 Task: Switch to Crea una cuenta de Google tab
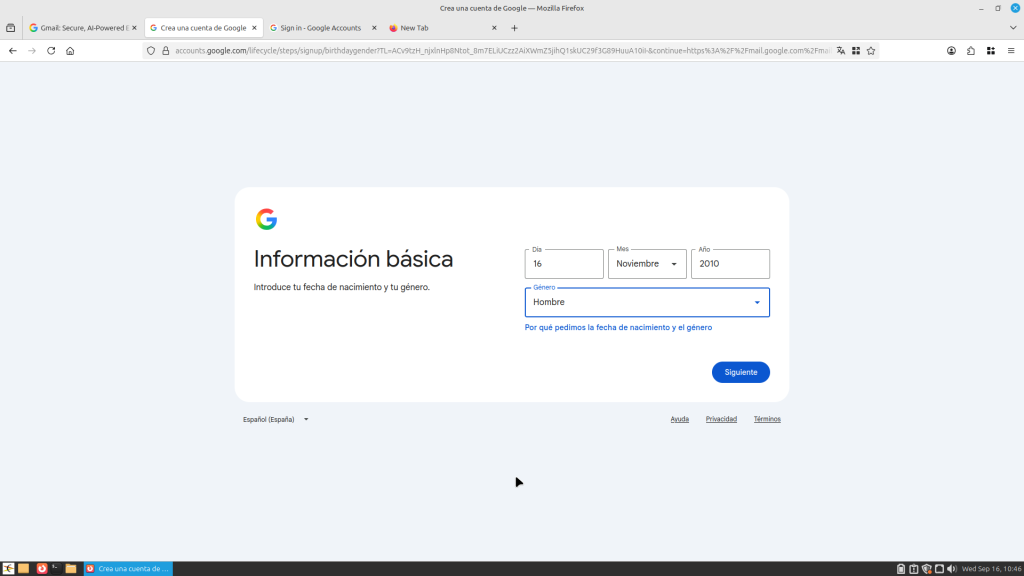tap(203, 28)
